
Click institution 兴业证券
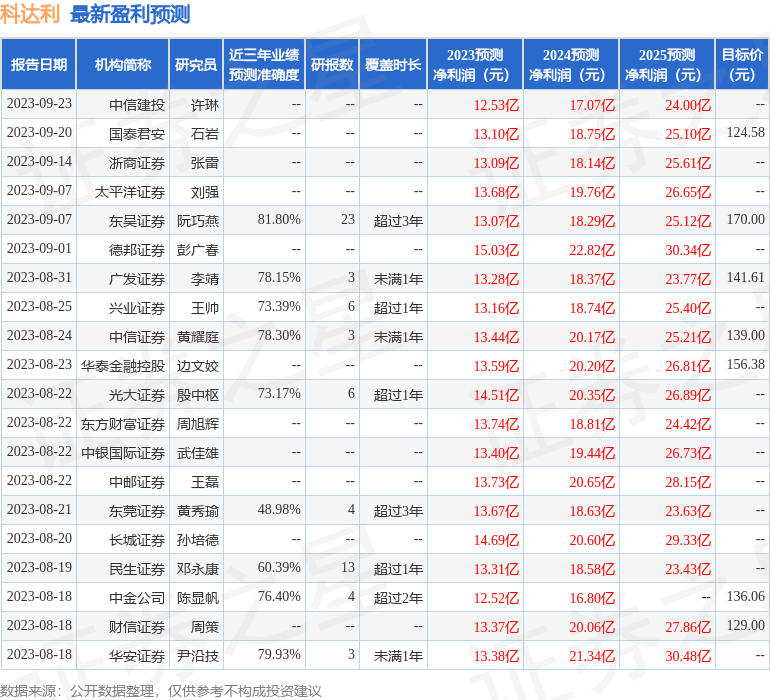coord(137,308)
